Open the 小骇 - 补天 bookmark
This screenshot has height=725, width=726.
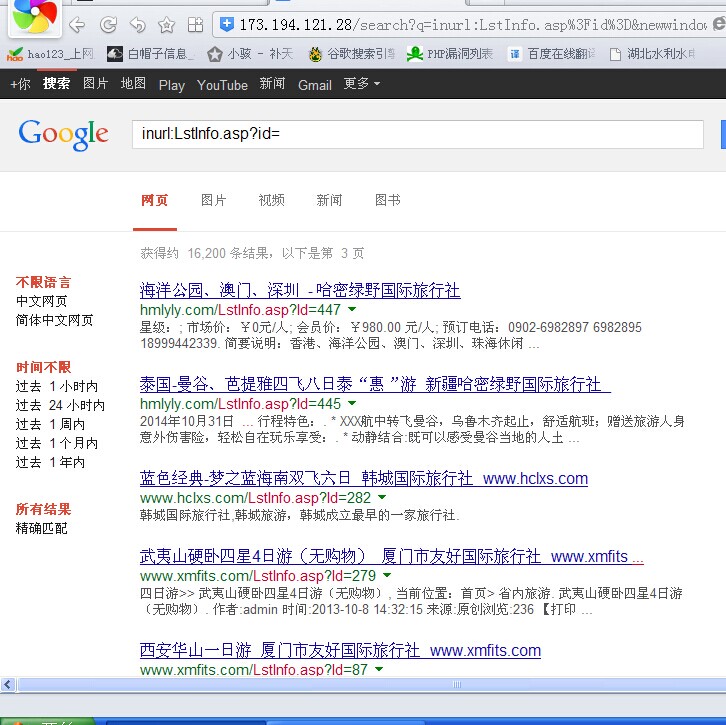coord(250,54)
